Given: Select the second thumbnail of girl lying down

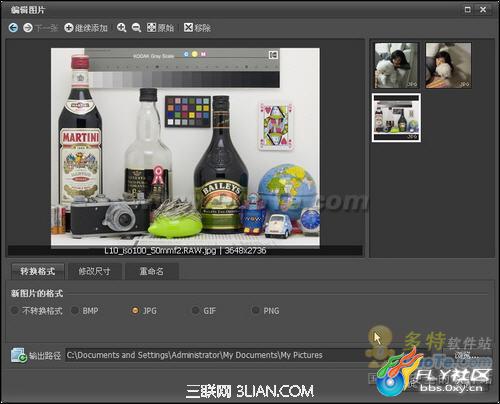Looking at the screenshot, I should (x=448, y=65).
